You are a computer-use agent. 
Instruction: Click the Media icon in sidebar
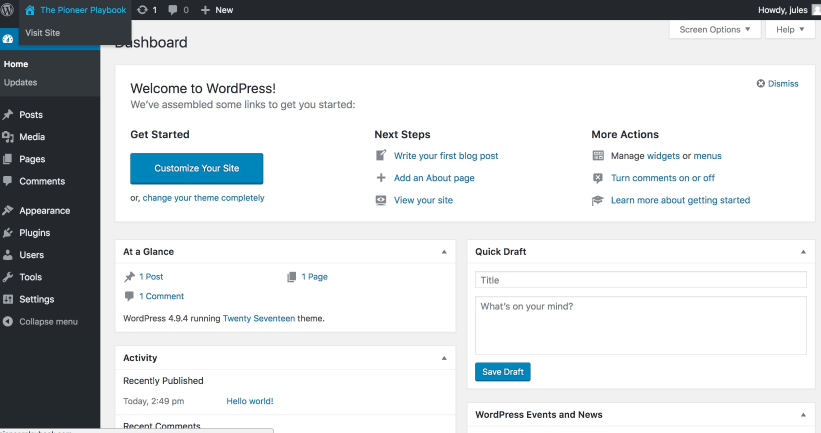pos(7,137)
